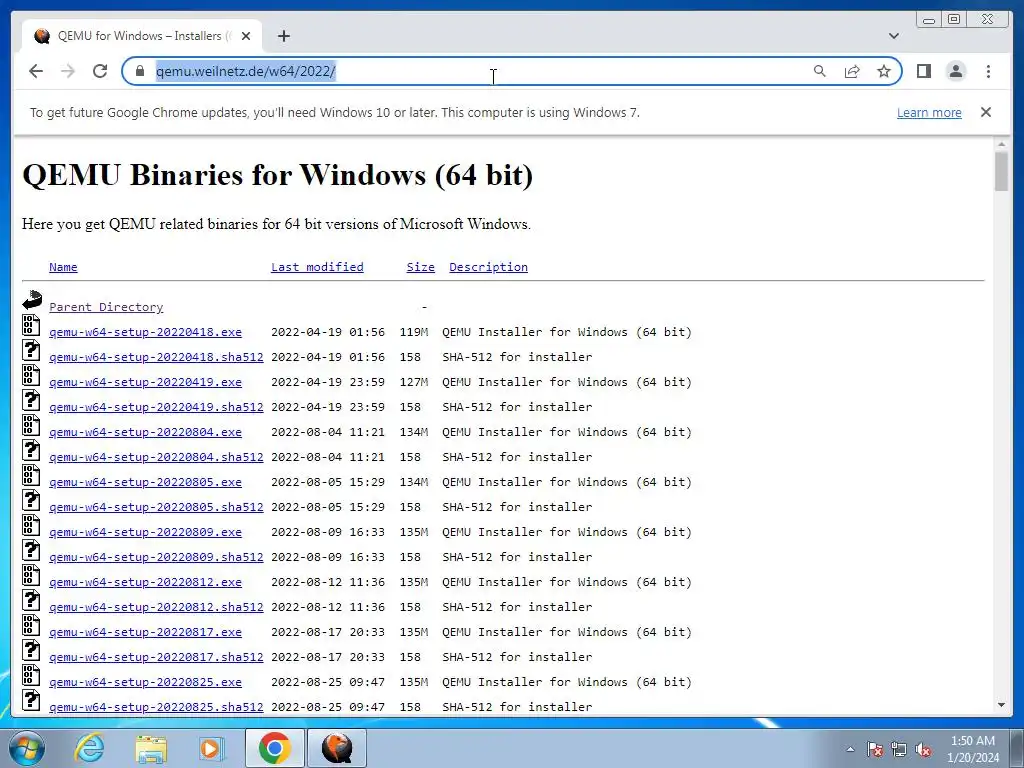The height and width of the screenshot is (768, 1024).
Task: Switch to QEMU app on taskbar
Action: pos(337,748)
